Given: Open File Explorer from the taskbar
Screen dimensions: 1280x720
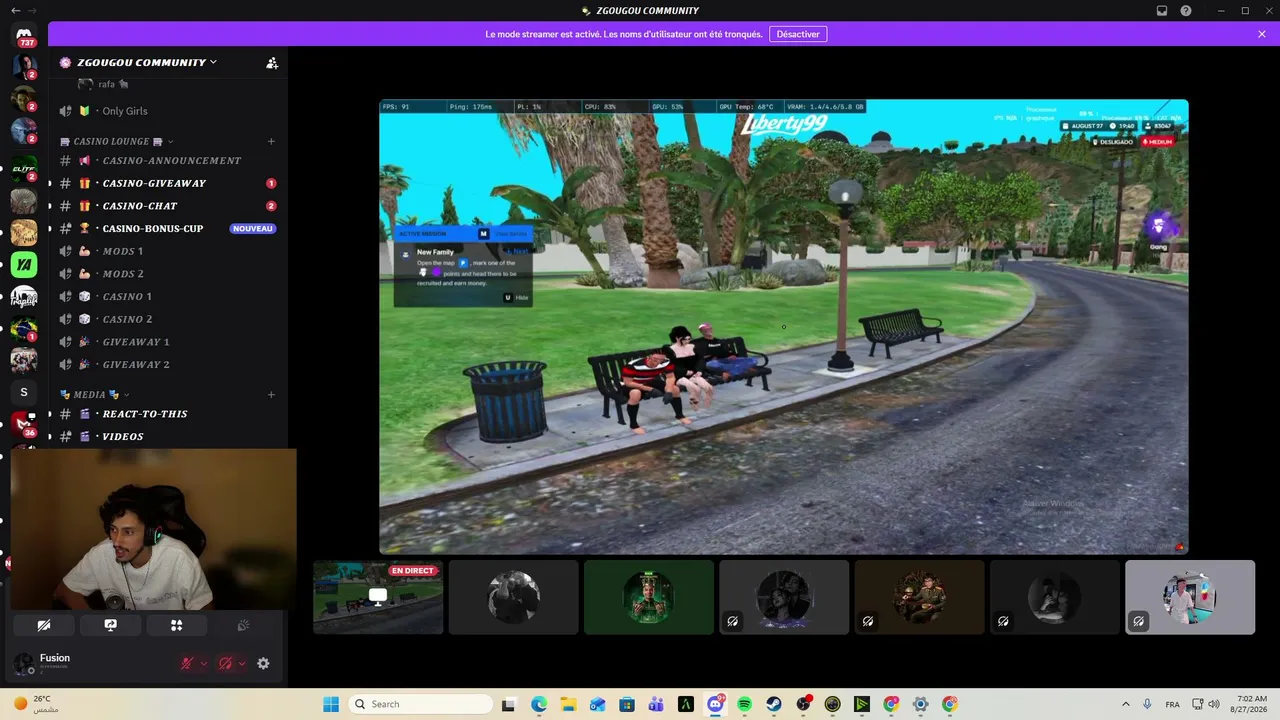Looking at the screenshot, I should point(568,704).
